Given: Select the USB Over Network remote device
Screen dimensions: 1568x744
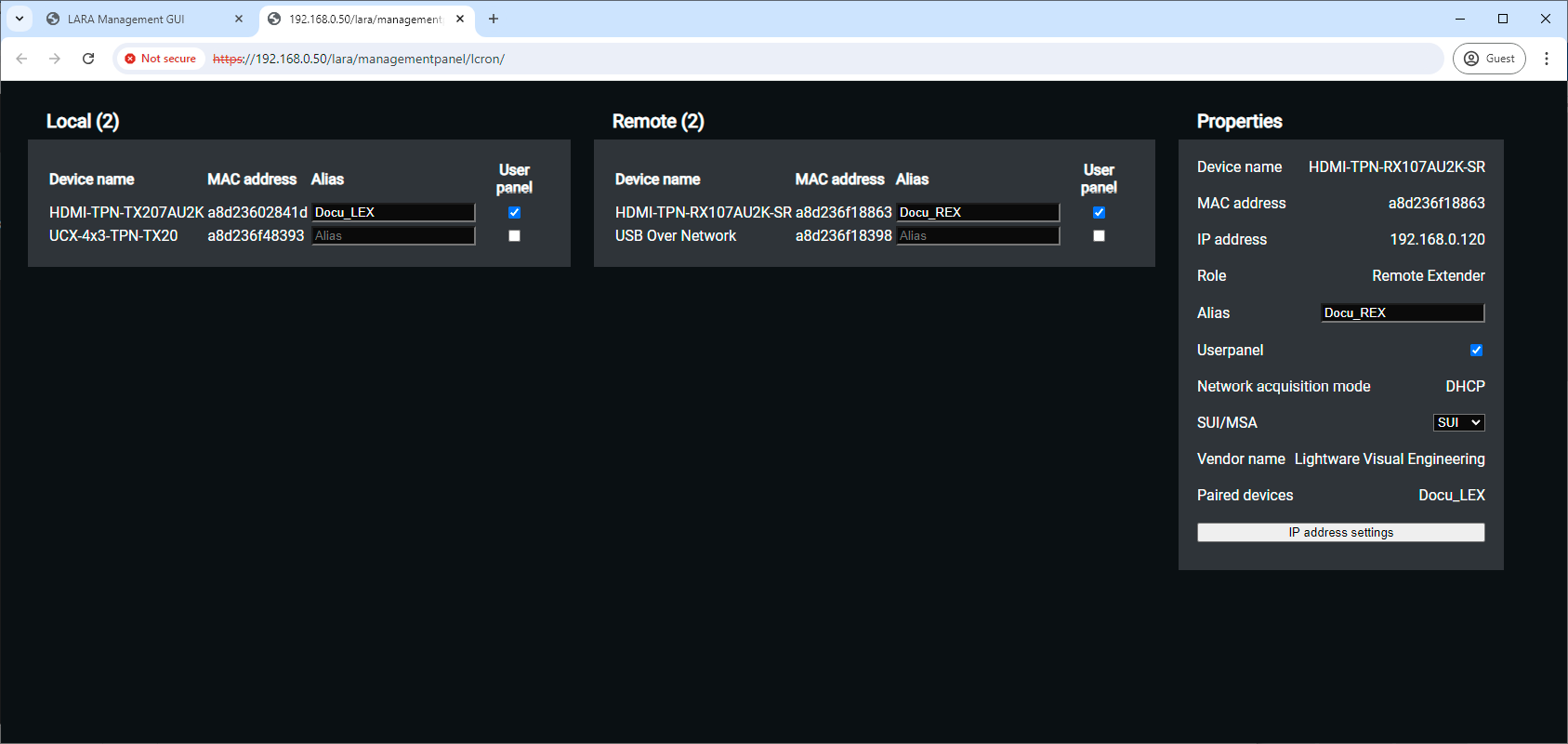Looking at the screenshot, I should pos(676,236).
